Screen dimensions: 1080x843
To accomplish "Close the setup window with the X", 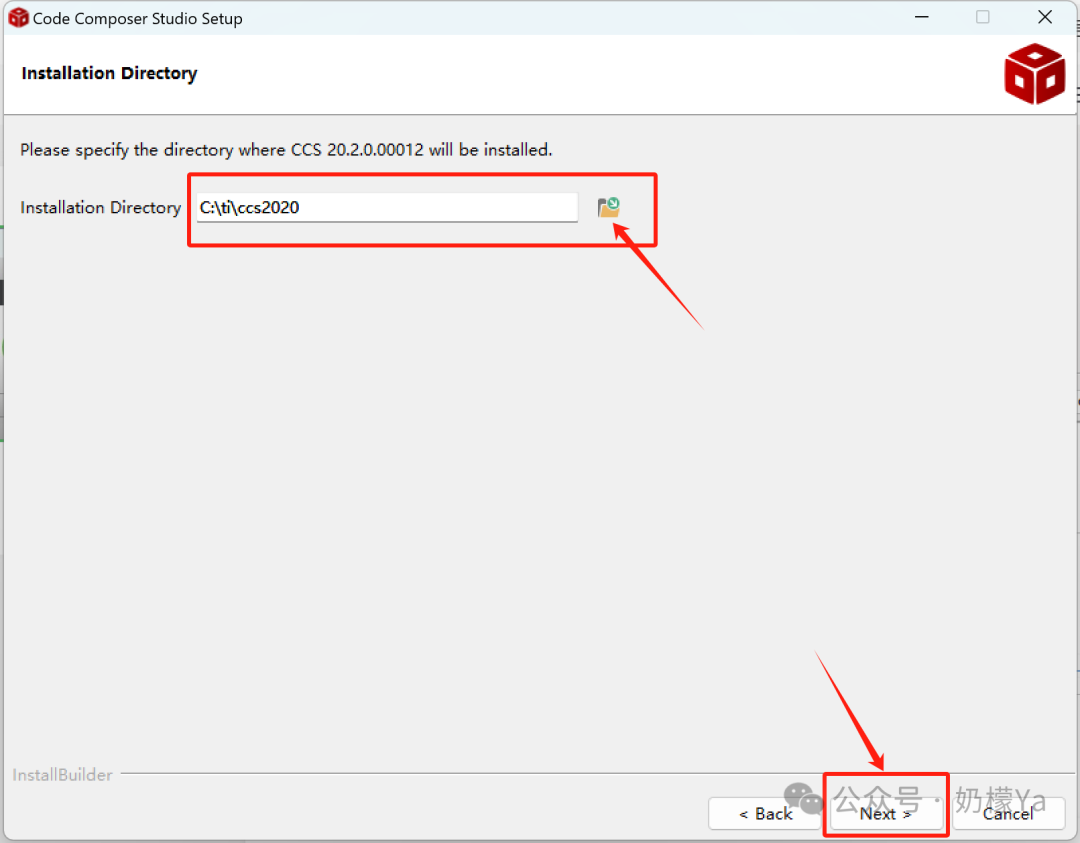I will pos(1045,17).
